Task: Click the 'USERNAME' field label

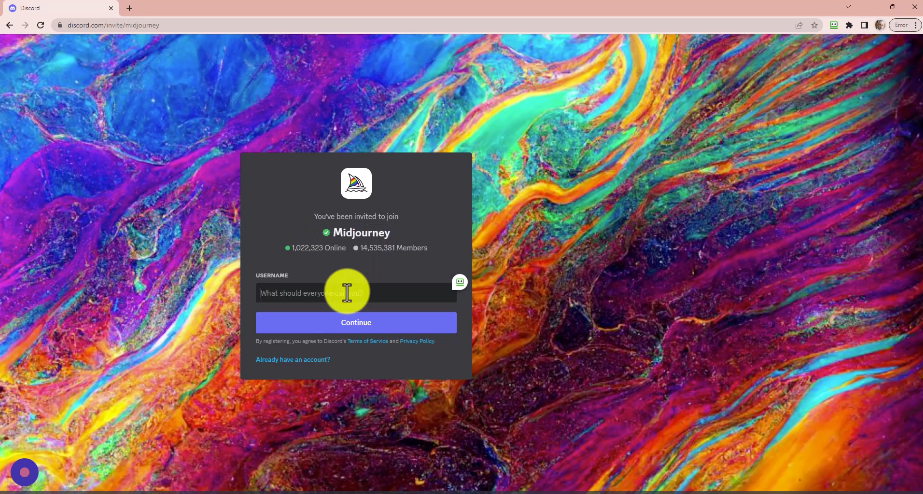Action: pos(272,275)
